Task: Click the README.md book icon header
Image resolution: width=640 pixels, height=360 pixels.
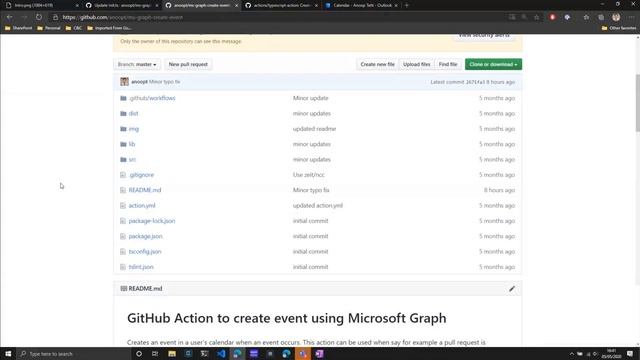Action: (124, 289)
